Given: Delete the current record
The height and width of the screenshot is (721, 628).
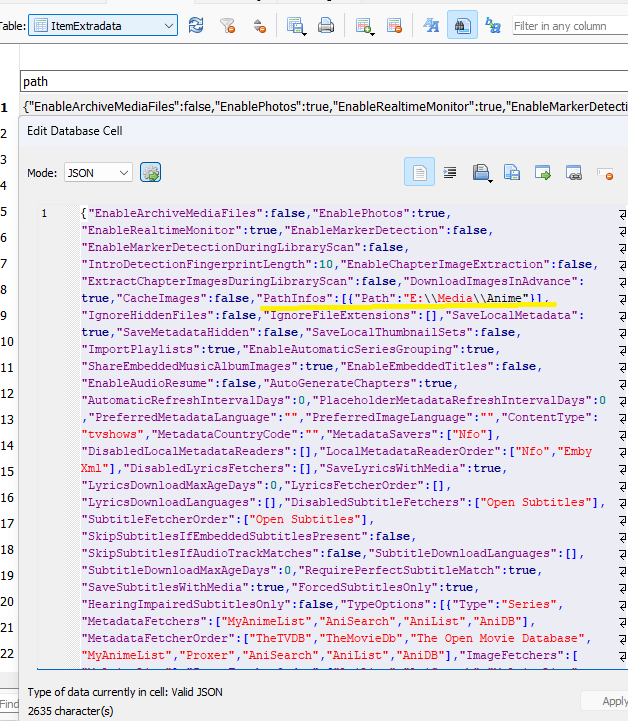Looking at the screenshot, I should click(x=394, y=25).
